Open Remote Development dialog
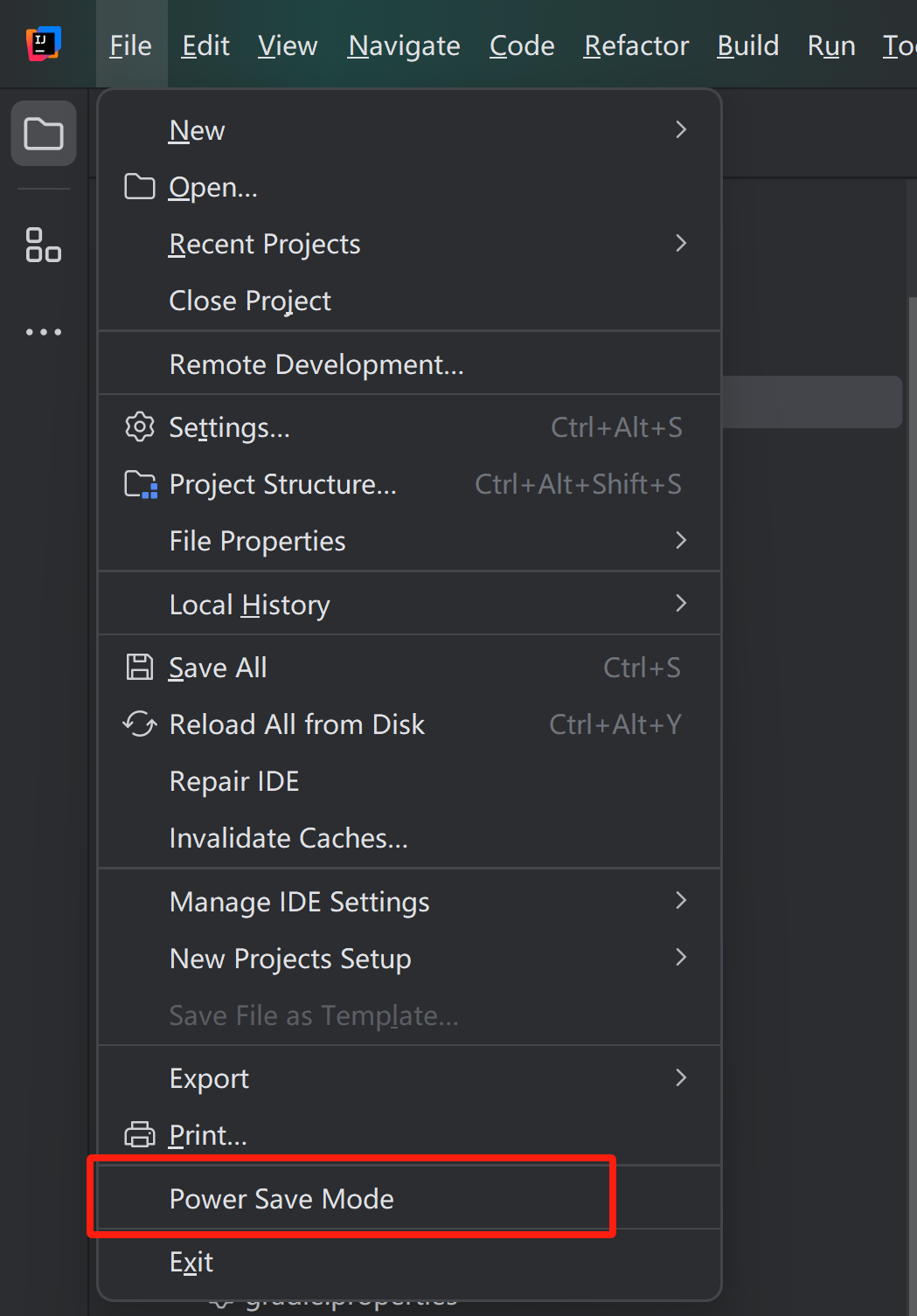The width and height of the screenshot is (917, 1316). pos(316,364)
